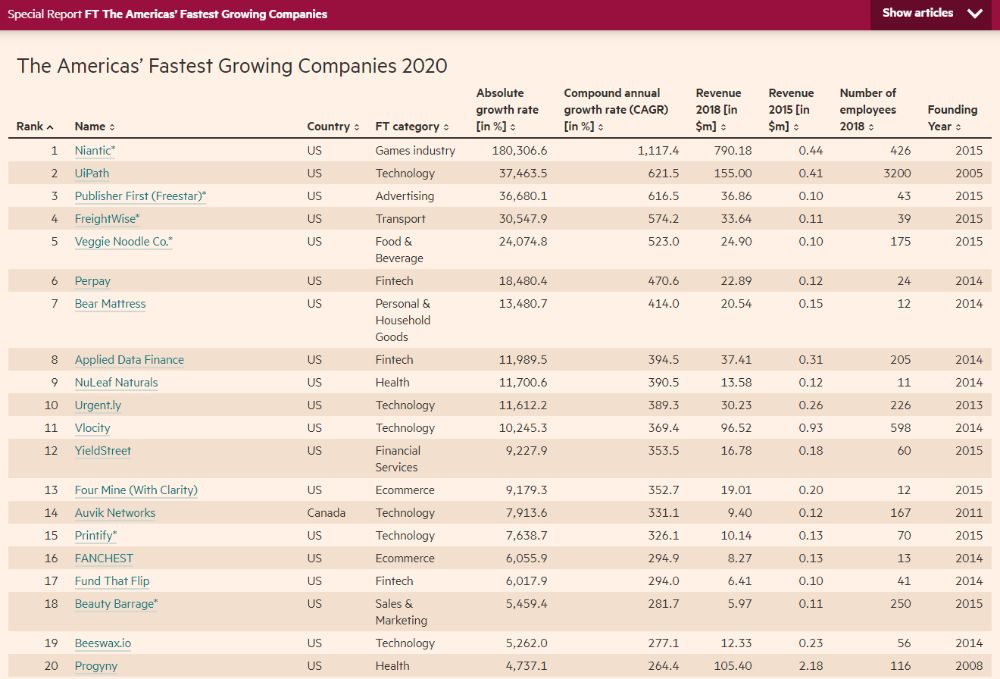Open the FreightWise company link
Image resolution: width=1000 pixels, height=679 pixels.
[x=107, y=219]
